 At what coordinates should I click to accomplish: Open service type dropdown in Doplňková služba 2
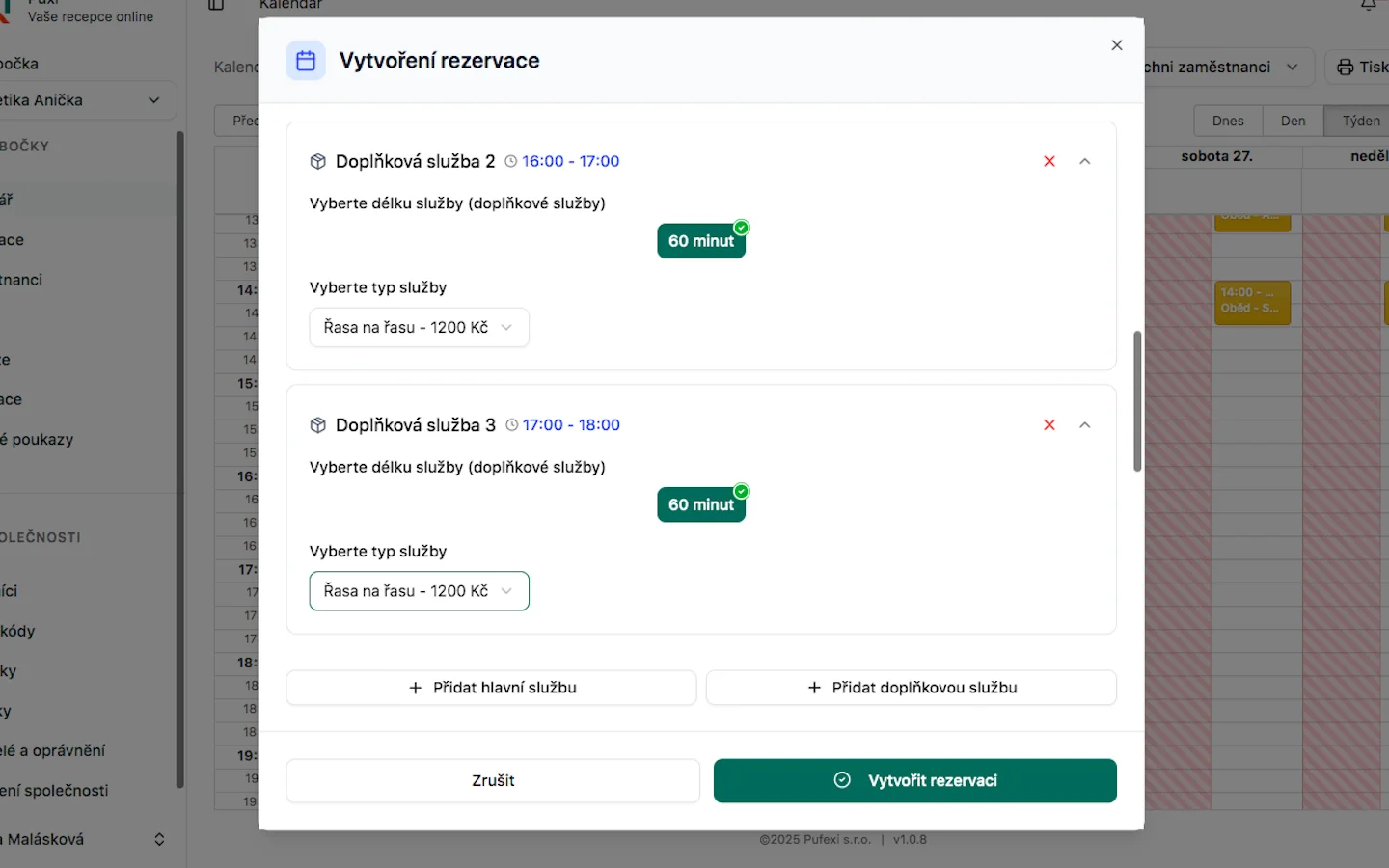[419, 328]
